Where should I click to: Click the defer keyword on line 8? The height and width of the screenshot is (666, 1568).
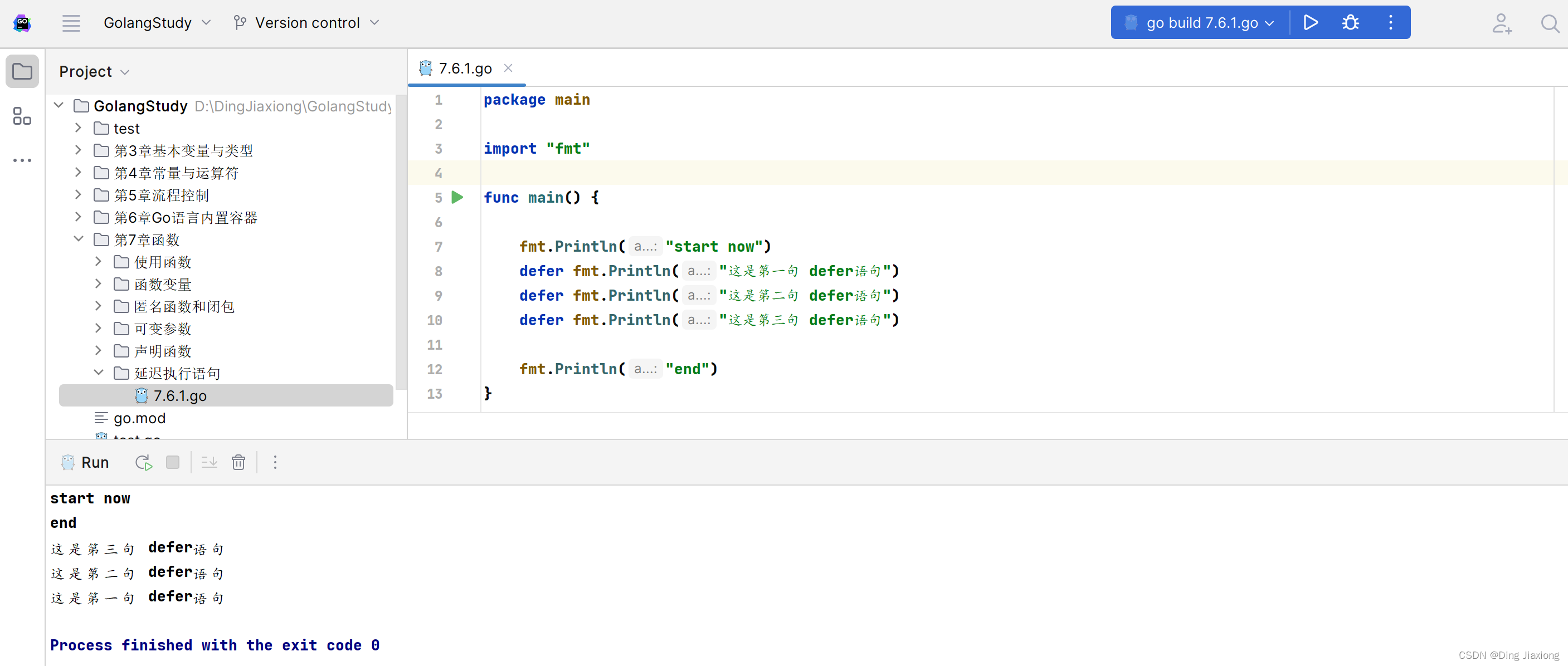(x=541, y=271)
